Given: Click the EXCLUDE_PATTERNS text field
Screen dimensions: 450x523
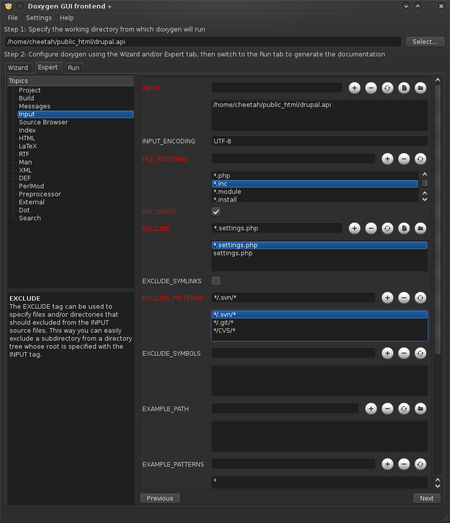Looking at the screenshot, I should point(293,298).
